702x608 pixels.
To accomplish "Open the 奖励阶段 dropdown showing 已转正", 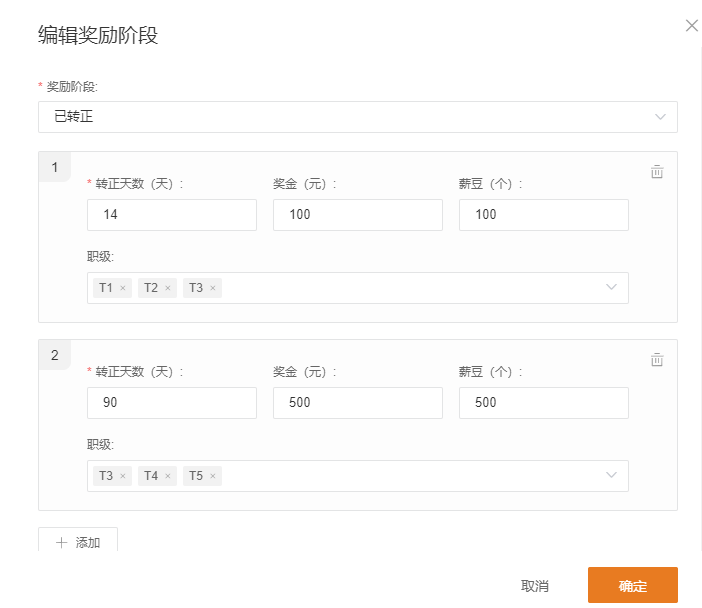I will point(358,117).
